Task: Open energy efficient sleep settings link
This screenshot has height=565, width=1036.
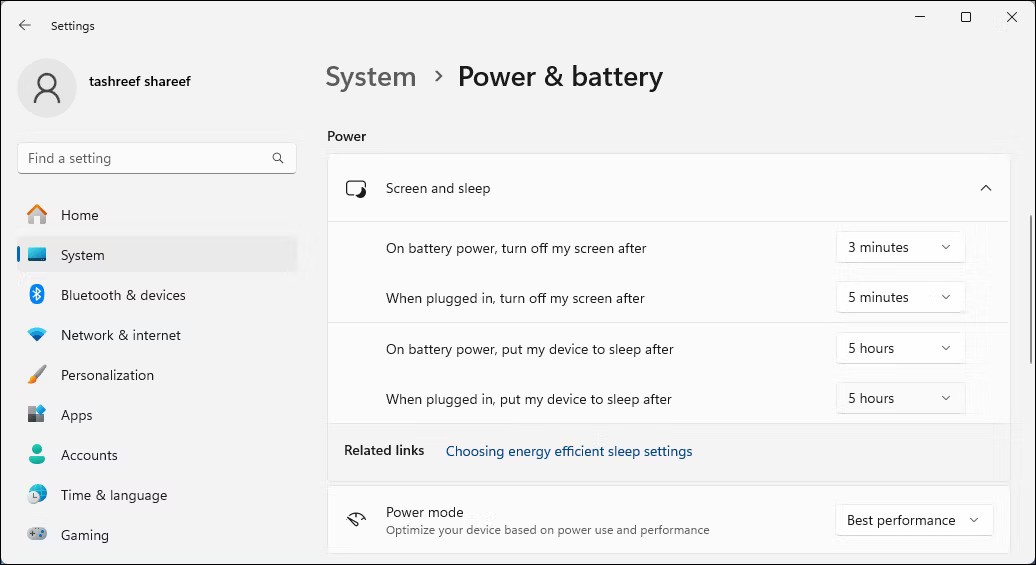Action: click(x=569, y=451)
